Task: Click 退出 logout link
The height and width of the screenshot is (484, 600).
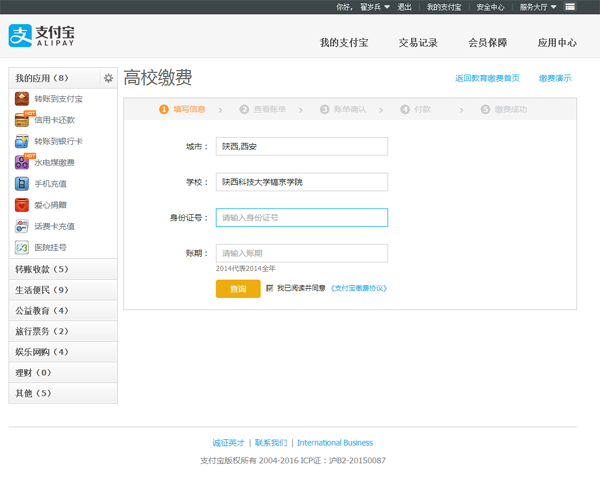Action: tap(404, 7)
